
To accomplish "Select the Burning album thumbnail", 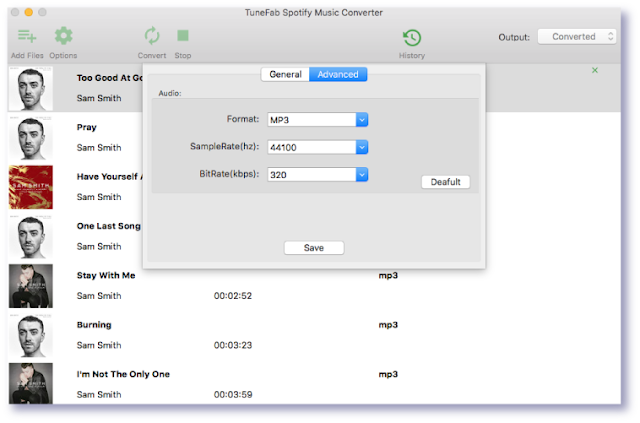I will 31,335.
